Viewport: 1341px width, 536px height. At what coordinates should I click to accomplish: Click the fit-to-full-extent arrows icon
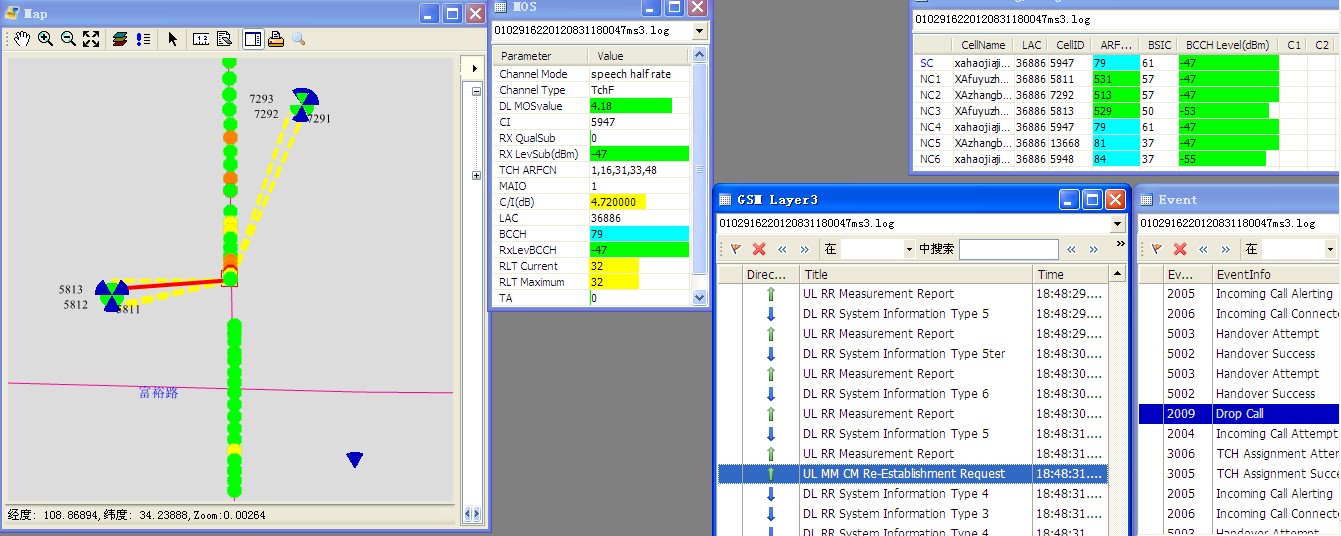pos(91,39)
